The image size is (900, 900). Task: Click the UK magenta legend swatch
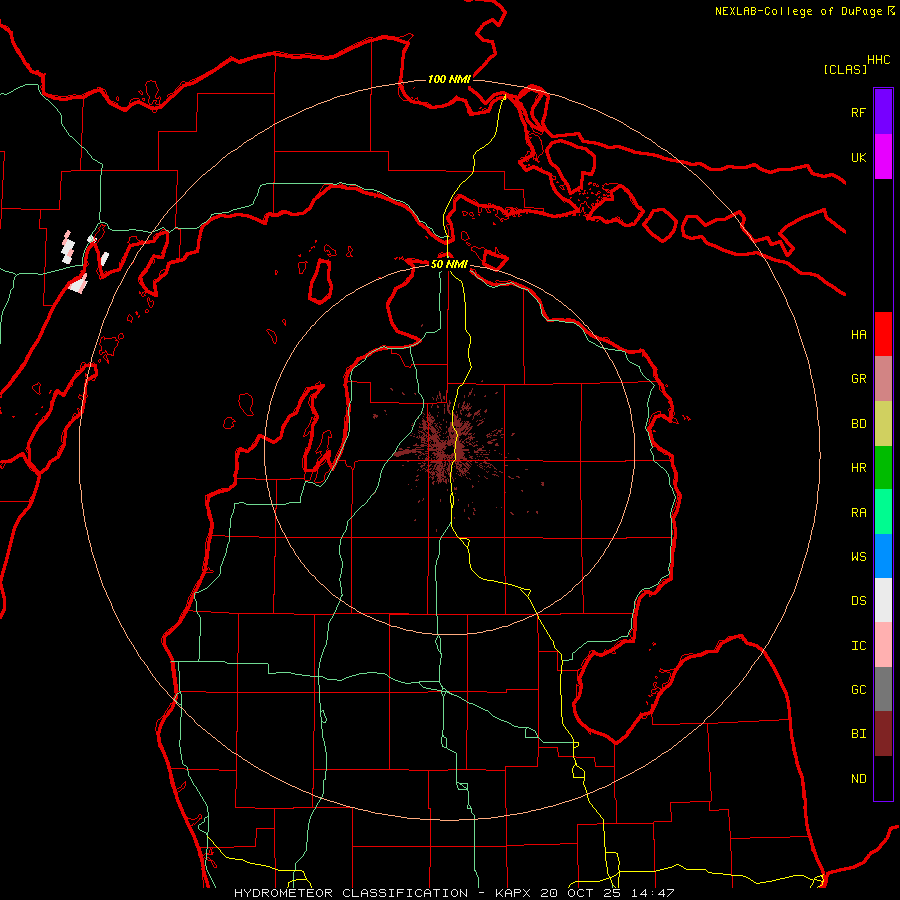883,157
